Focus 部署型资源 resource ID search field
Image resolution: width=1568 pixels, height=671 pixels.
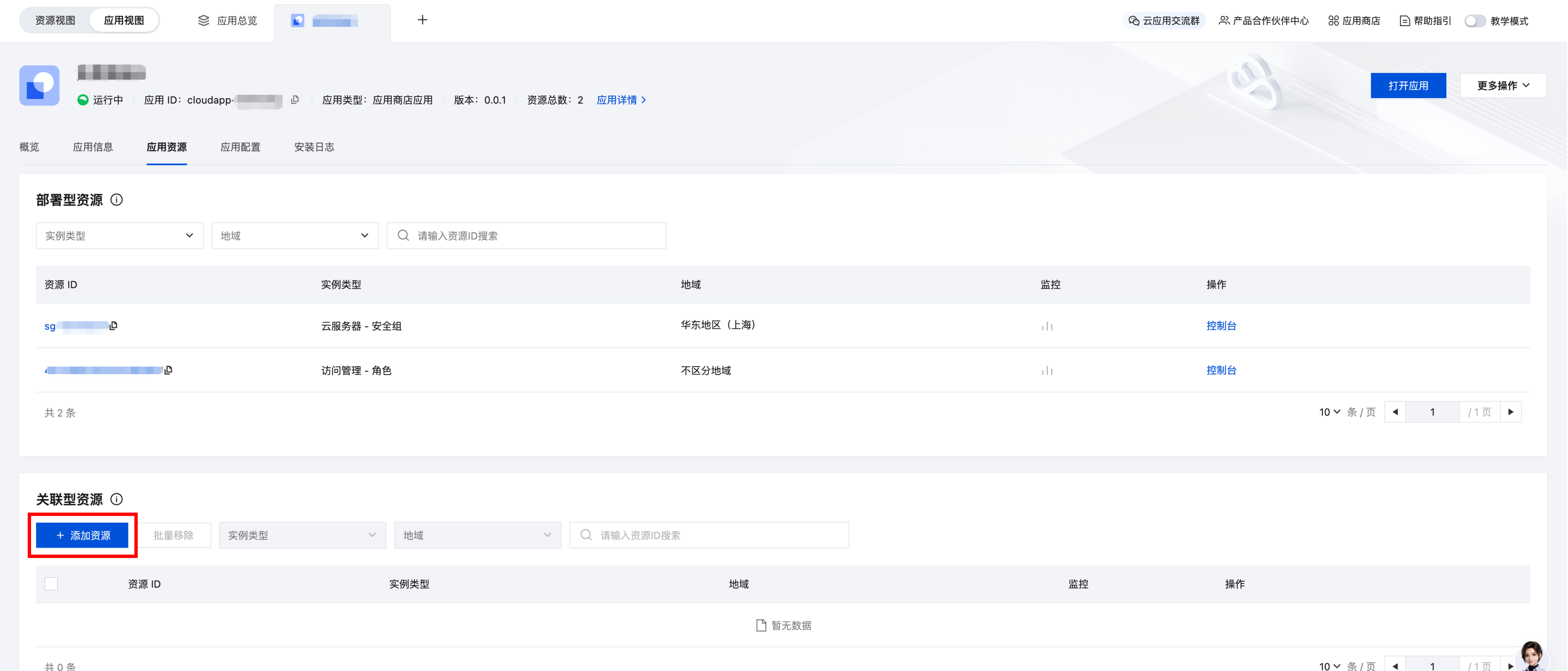[x=527, y=236]
